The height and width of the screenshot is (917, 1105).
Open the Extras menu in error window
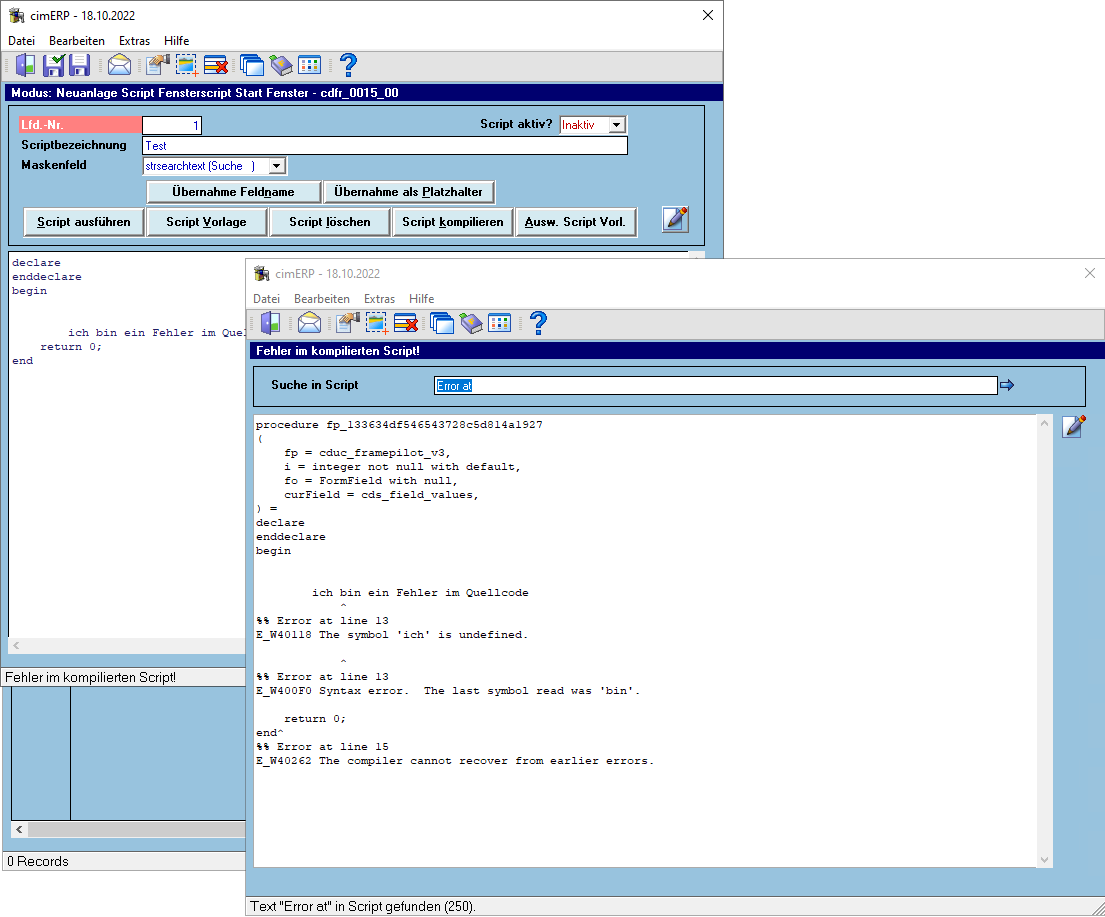point(379,299)
